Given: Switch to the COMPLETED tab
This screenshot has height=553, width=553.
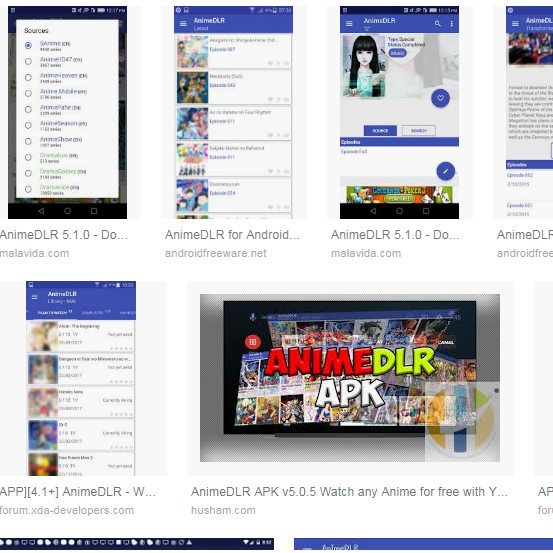Looking at the screenshot, I should point(96,312).
